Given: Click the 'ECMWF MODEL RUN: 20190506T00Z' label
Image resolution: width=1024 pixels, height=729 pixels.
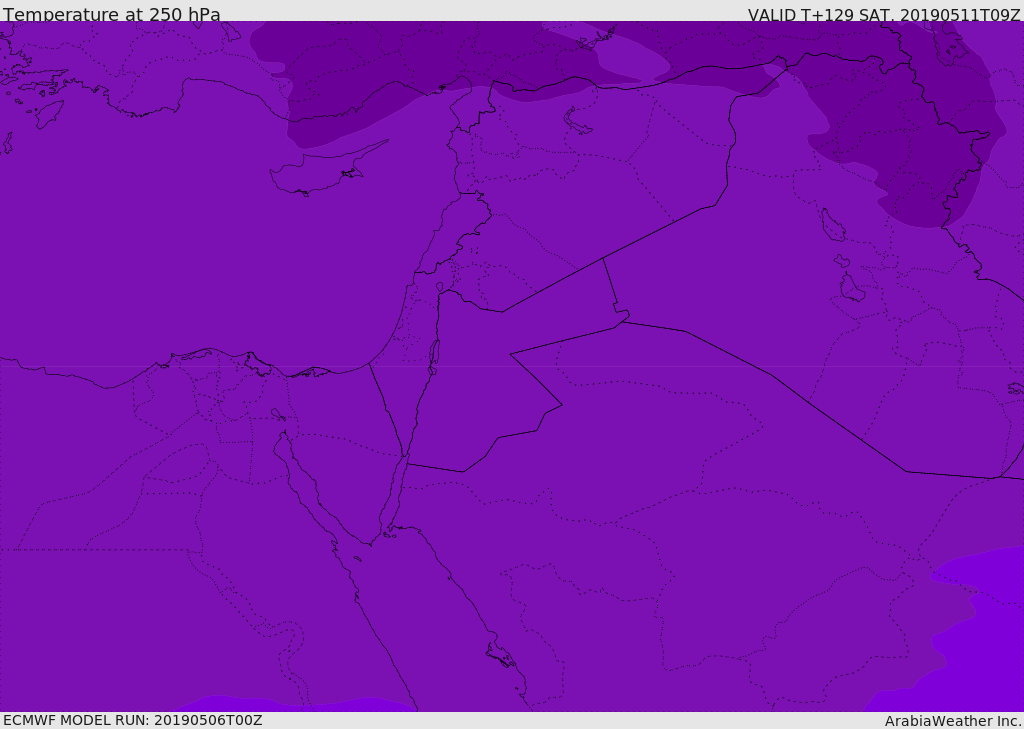Looking at the screenshot, I should tap(133, 720).
